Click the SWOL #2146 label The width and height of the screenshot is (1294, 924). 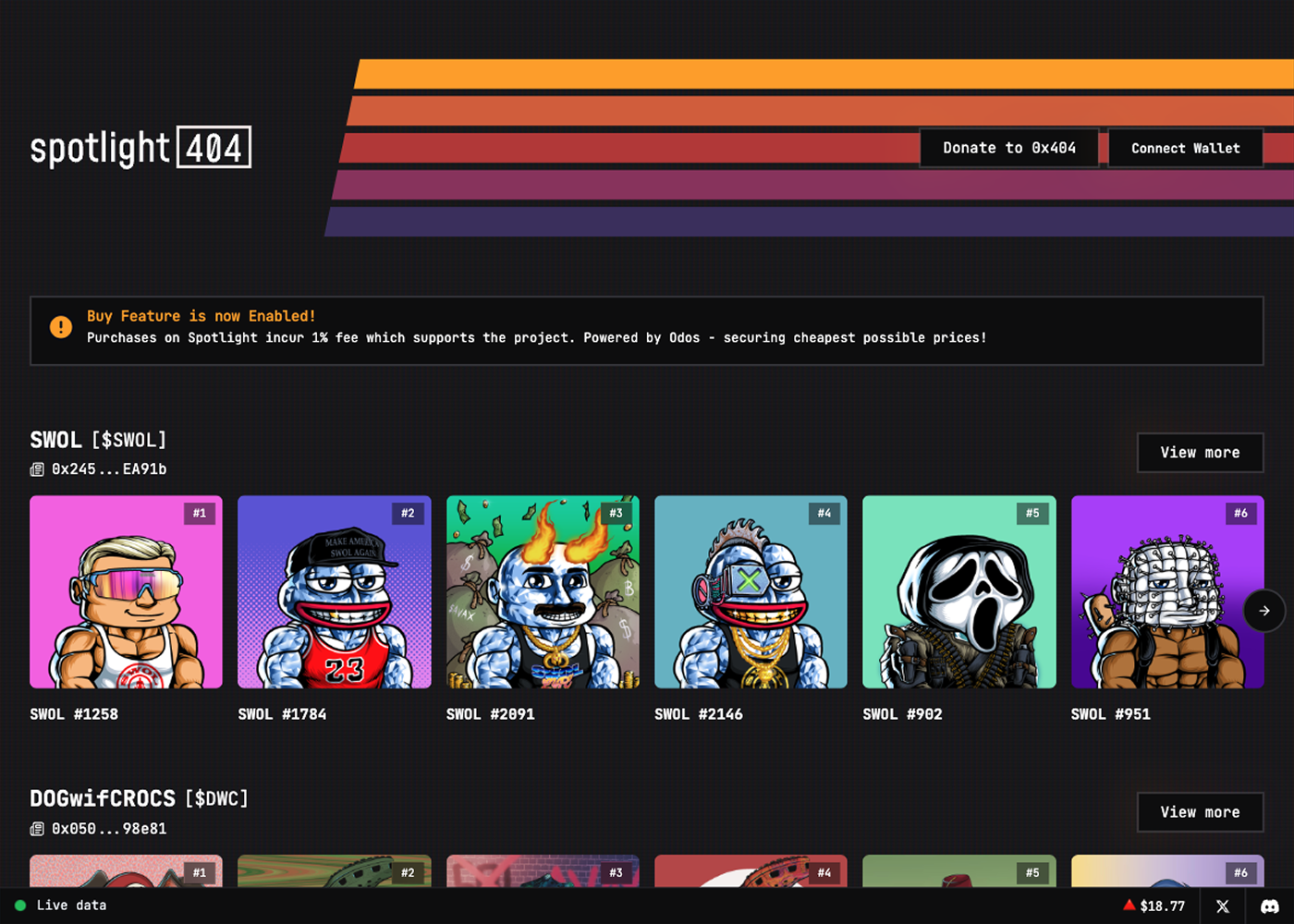(x=699, y=714)
